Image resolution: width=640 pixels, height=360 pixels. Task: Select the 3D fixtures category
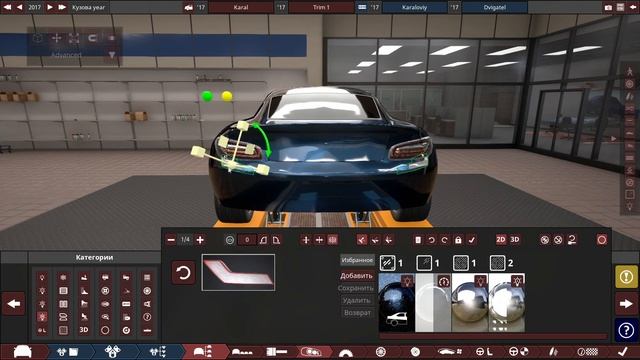click(x=84, y=330)
